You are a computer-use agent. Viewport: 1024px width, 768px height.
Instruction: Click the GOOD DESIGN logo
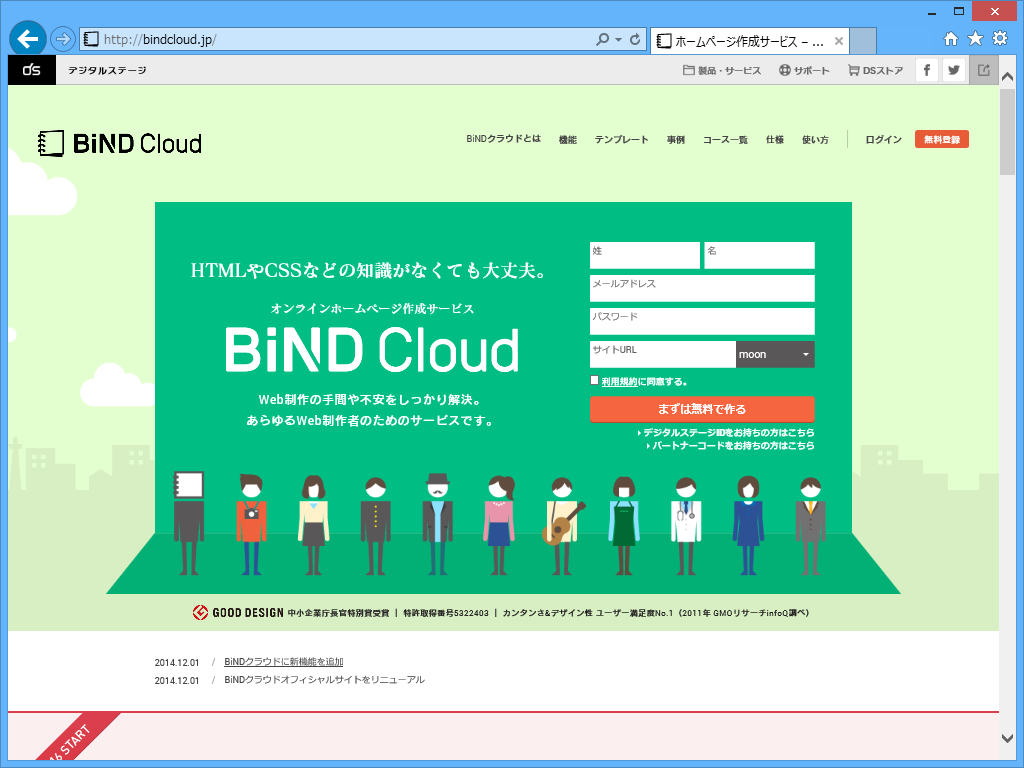pyautogui.click(x=199, y=614)
